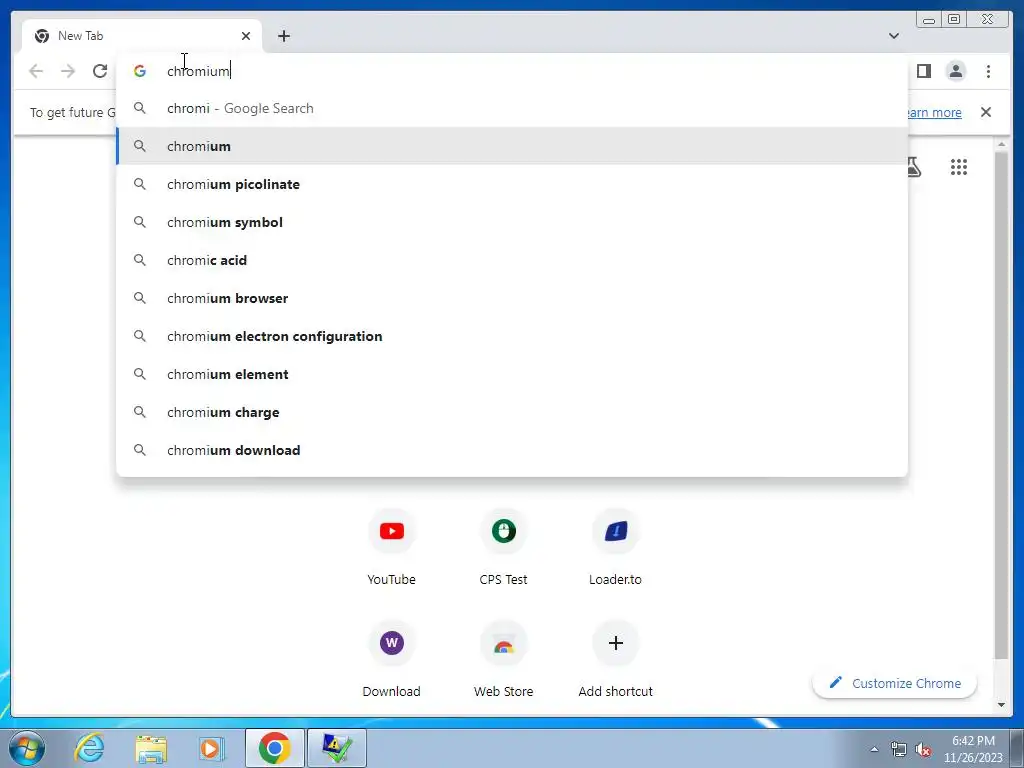Screen dimensions: 1024x768
Task: Select the New Tab tab
Action: [142, 36]
